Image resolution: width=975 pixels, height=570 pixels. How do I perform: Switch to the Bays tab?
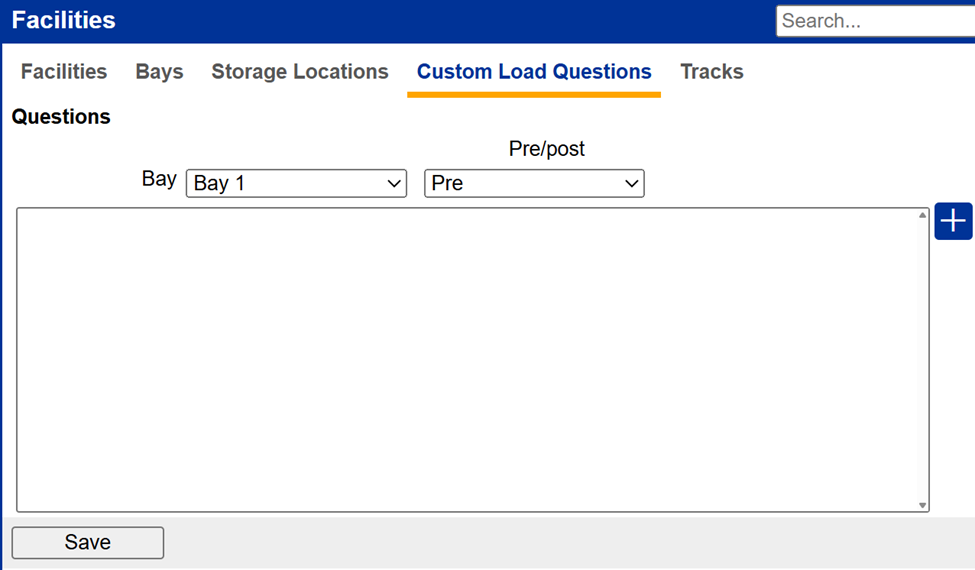[159, 71]
